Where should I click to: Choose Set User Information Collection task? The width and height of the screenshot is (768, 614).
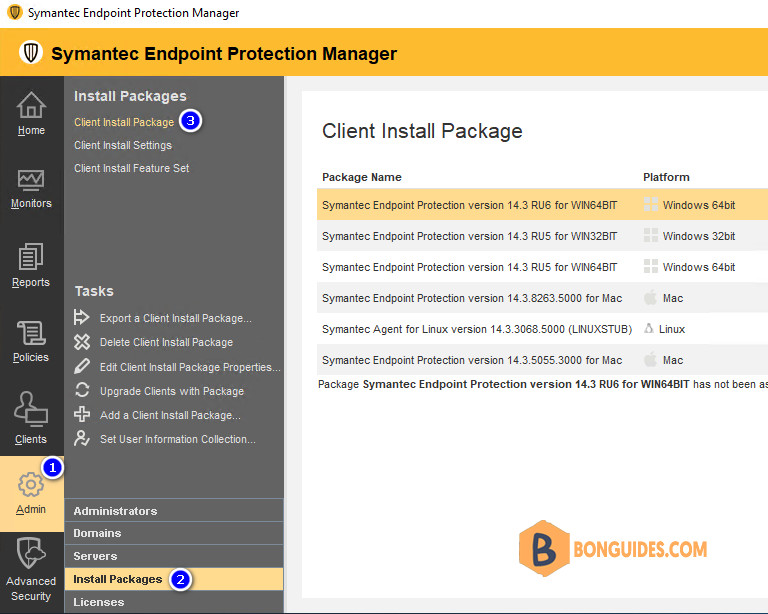point(178,439)
